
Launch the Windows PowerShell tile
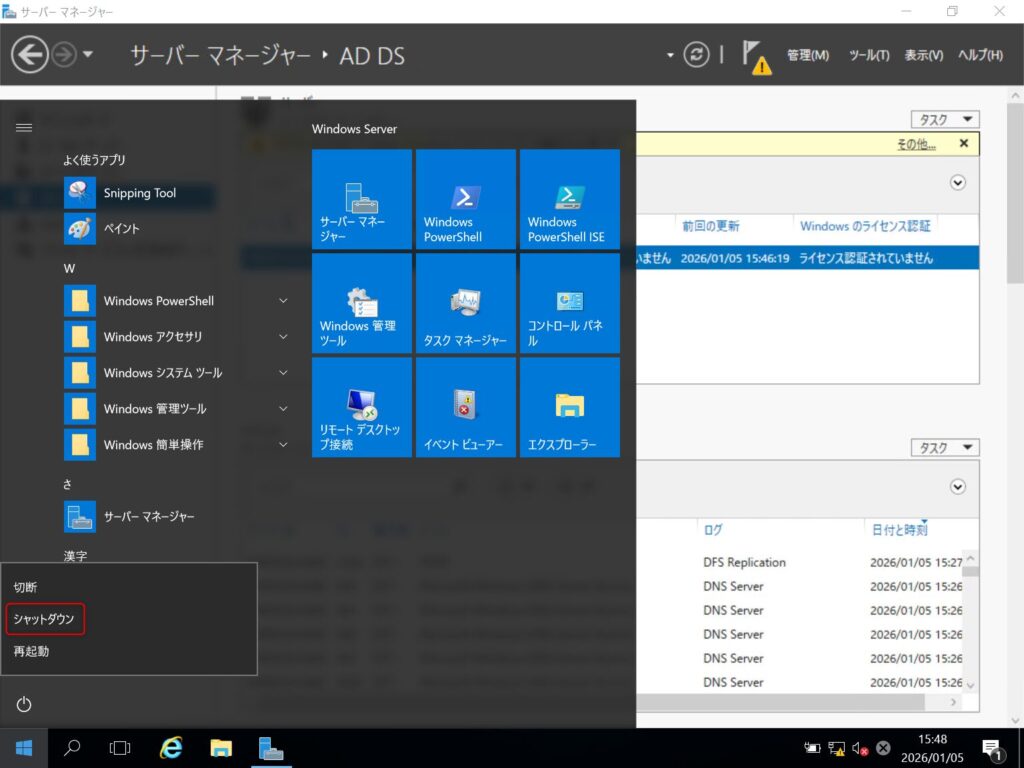[x=465, y=200]
